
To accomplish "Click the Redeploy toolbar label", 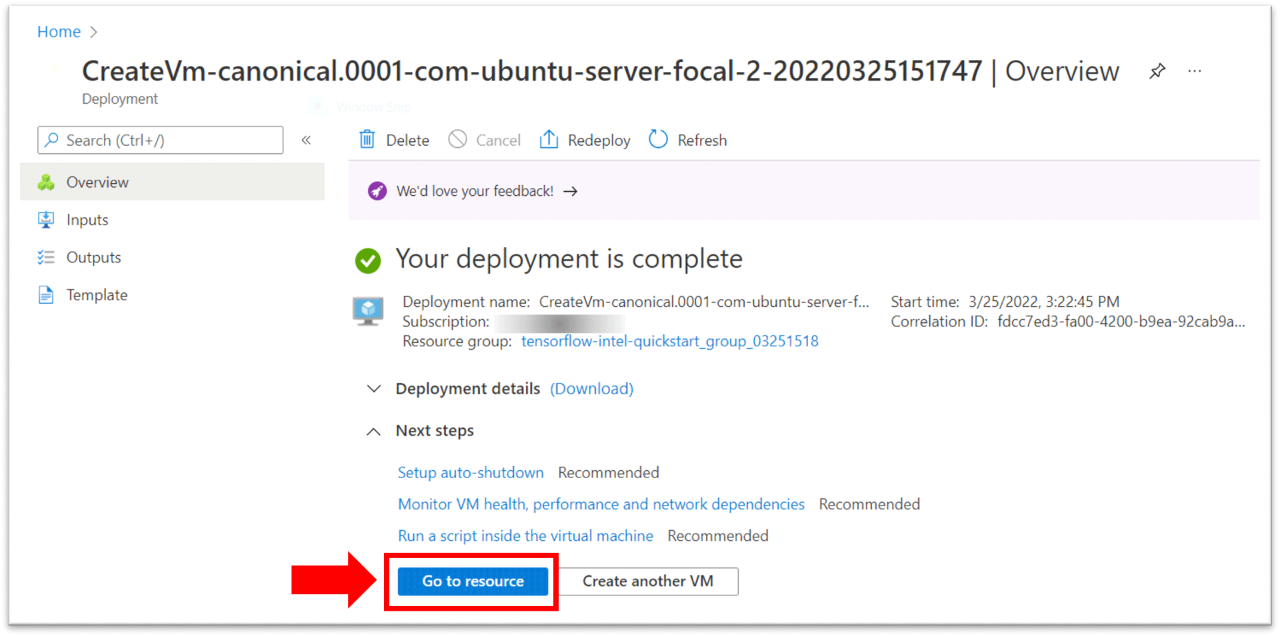I will click(599, 141).
